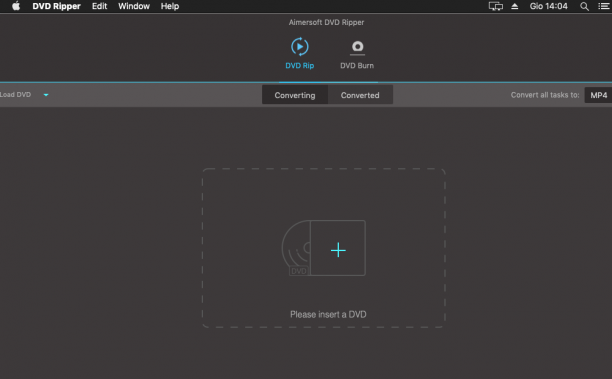Switch to the Converting tab
The width and height of the screenshot is (612, 379).
coord(295,95)
